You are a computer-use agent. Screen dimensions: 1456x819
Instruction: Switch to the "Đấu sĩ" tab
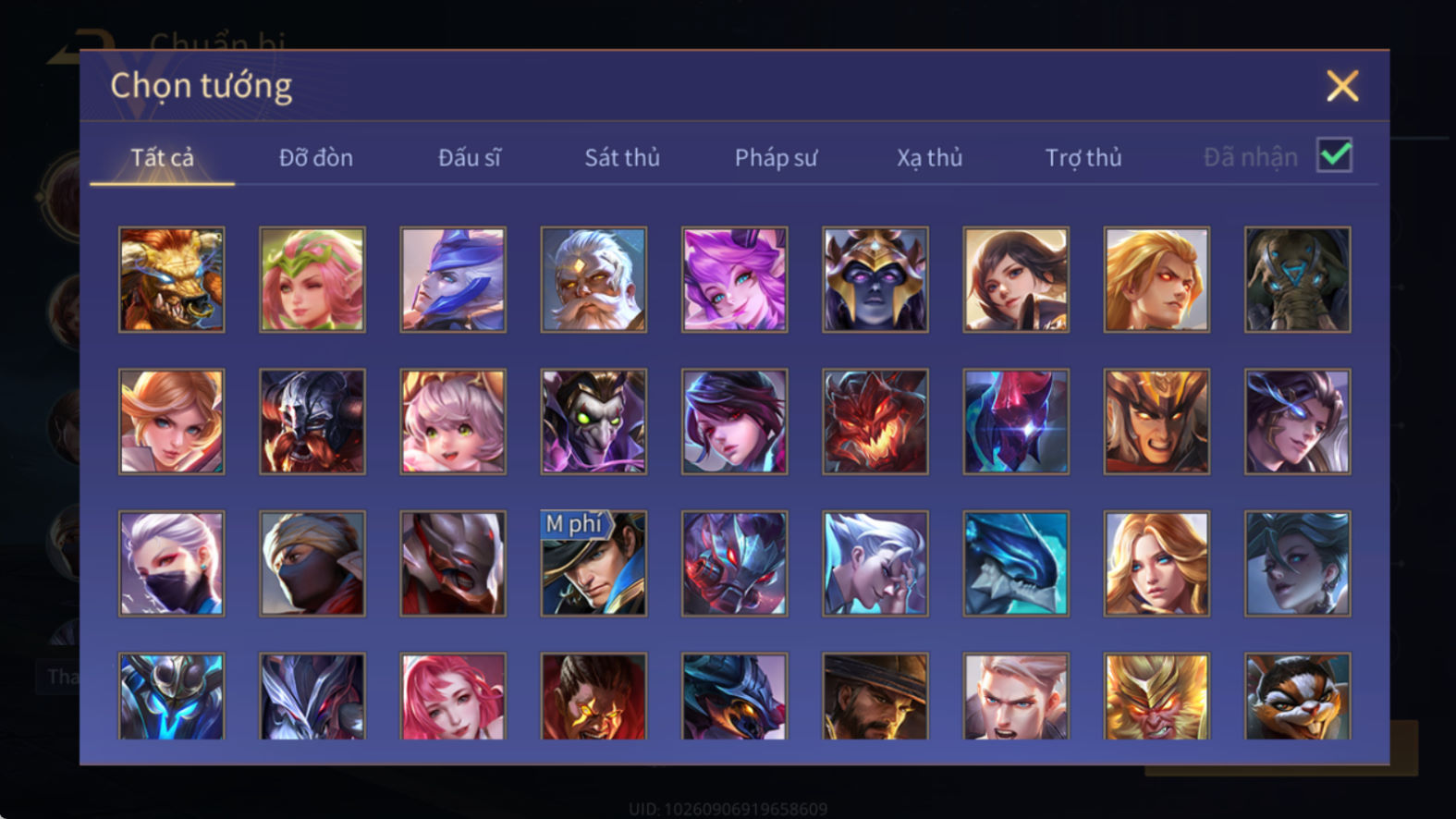(x=470, y=158)
